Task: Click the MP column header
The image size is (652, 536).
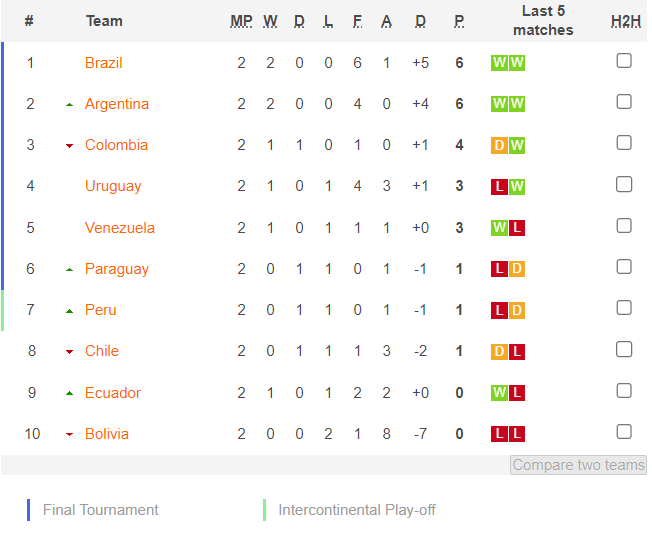Action: pyautogui.click(x=241, y=21)
